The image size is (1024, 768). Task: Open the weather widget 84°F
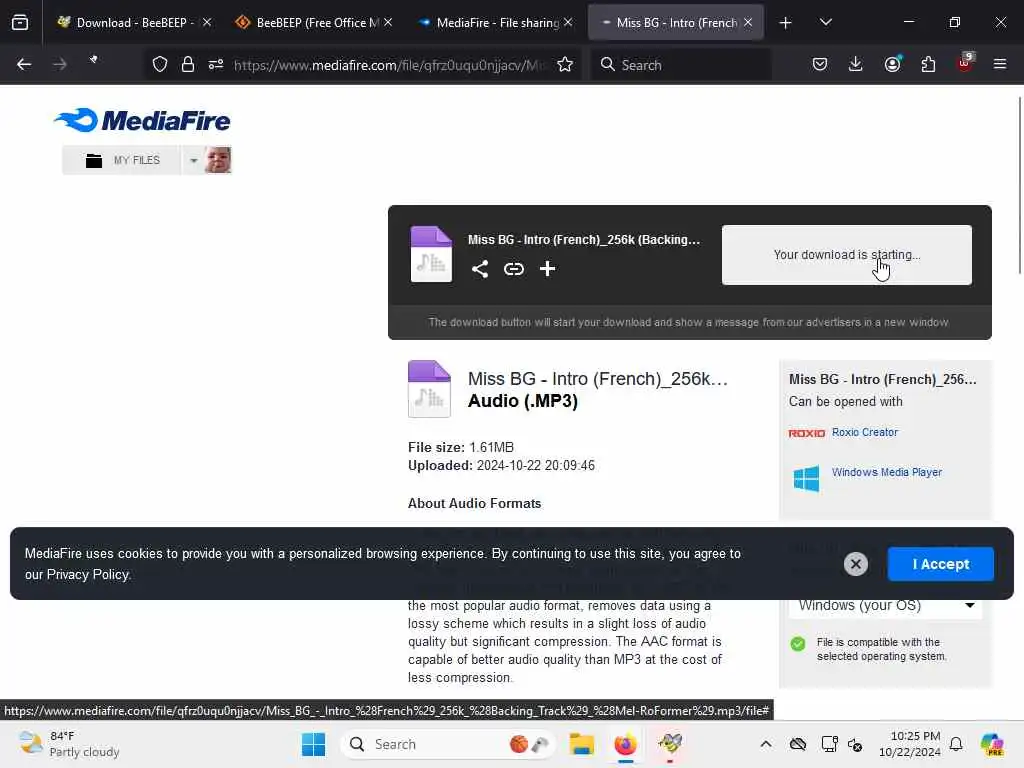[x=69, y=744]
